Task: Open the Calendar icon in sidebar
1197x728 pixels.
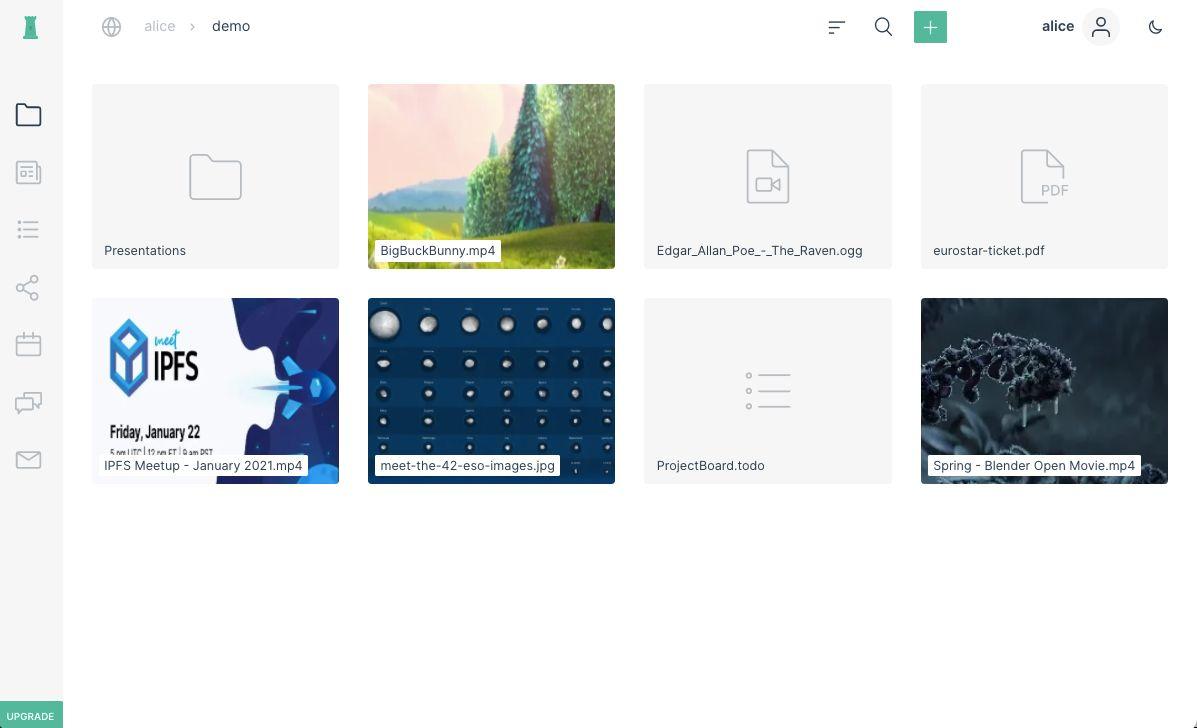Action: pos(28,344)
